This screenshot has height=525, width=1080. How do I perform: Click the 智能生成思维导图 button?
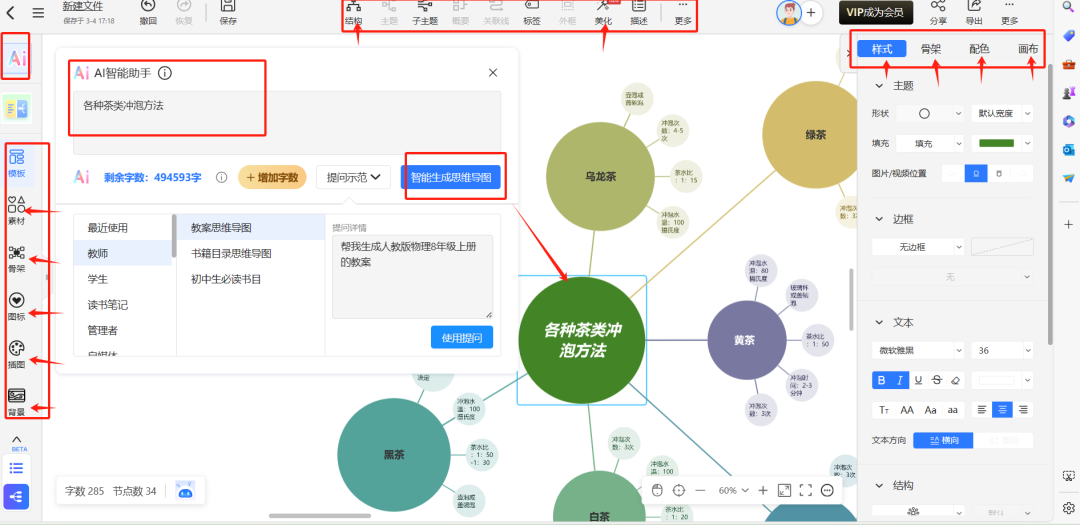[451, 177]
